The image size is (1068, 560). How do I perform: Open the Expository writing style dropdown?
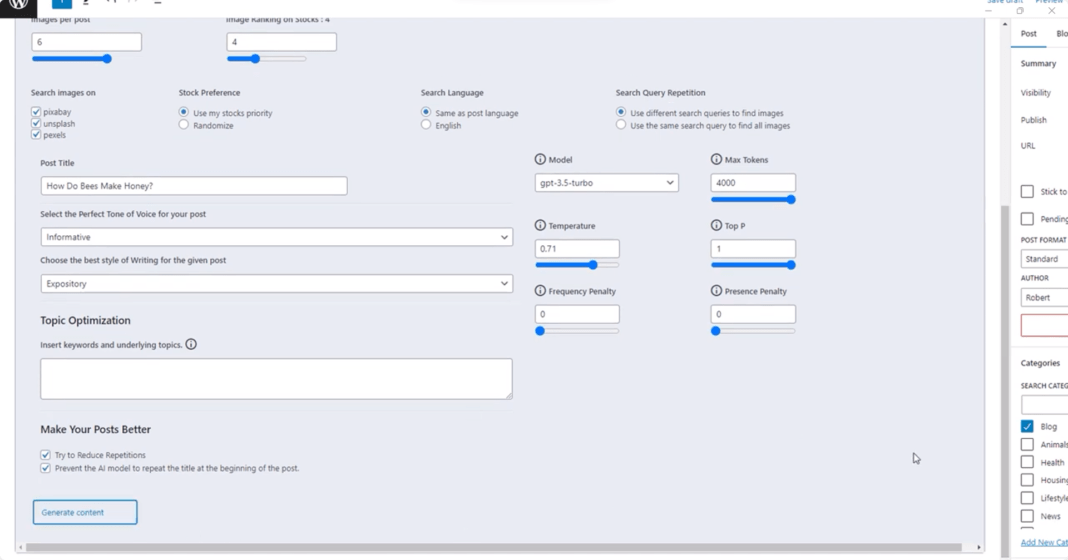point(276,284)
